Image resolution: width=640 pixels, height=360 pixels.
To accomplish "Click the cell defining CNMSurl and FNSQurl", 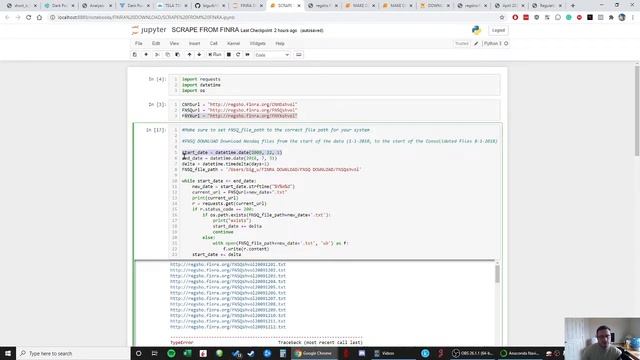I will coord(335,110).
